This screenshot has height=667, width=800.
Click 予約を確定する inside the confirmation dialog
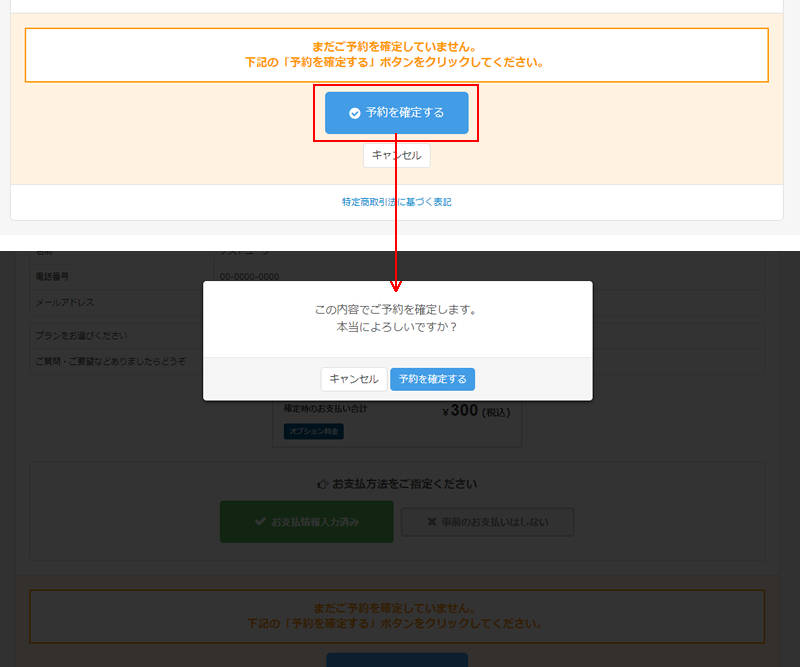432,379
